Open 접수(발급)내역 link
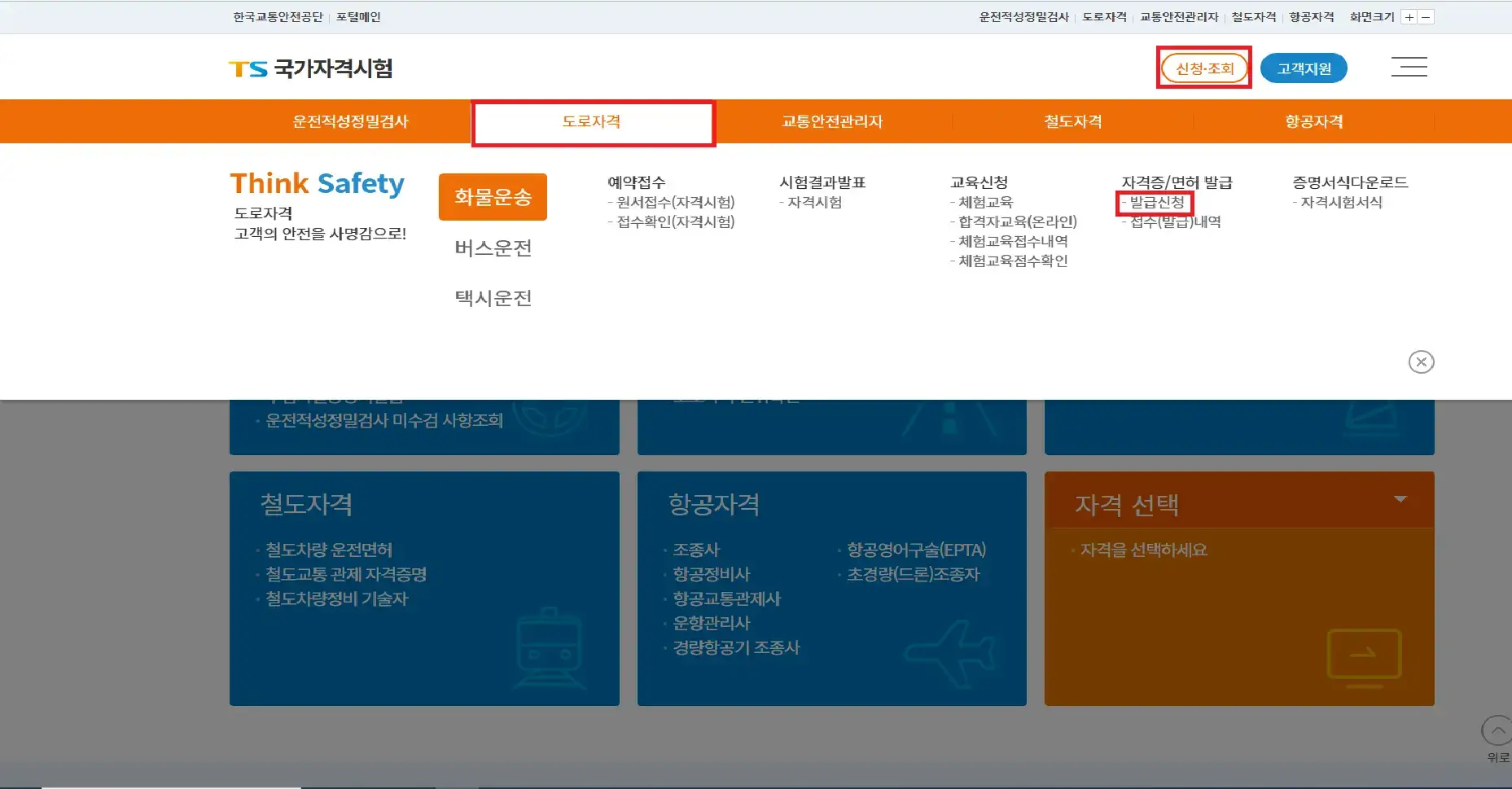Screen dimensions: 1512x789 click(1175, 221)
